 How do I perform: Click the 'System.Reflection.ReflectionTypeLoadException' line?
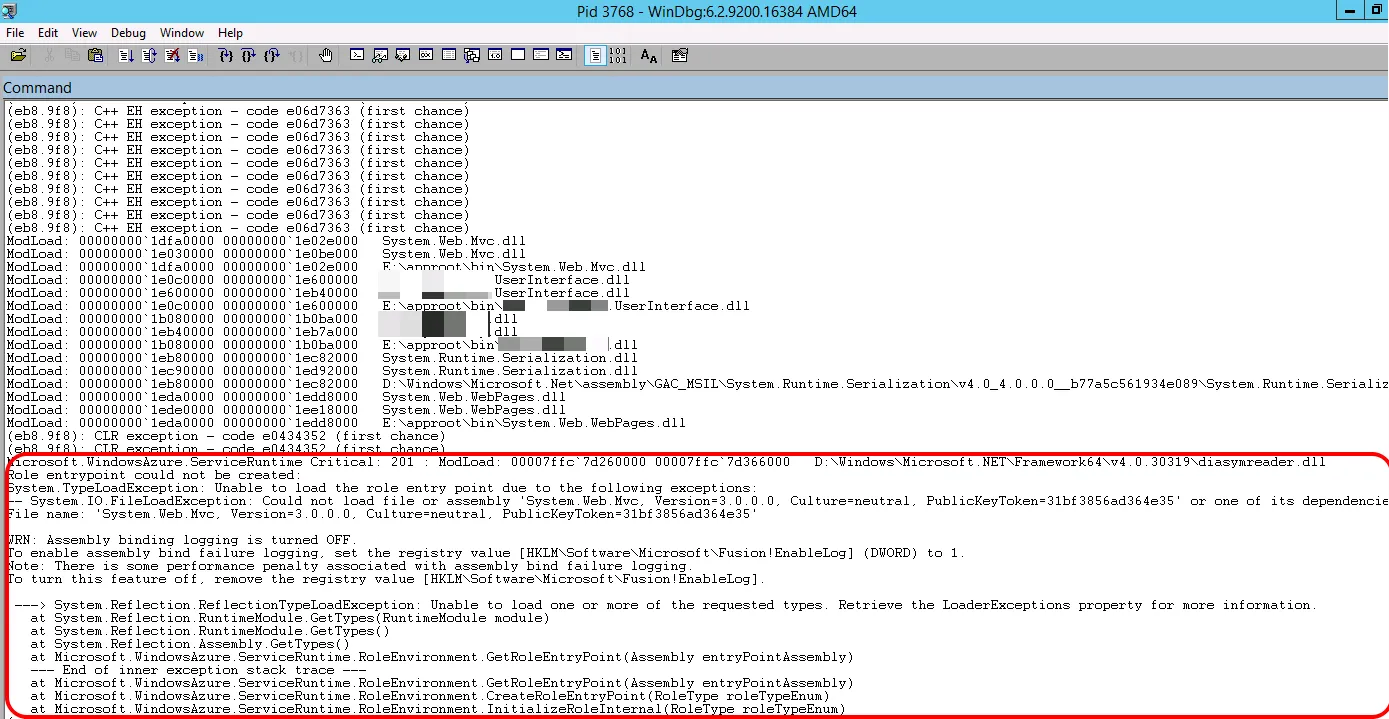[x=666, y=605]
